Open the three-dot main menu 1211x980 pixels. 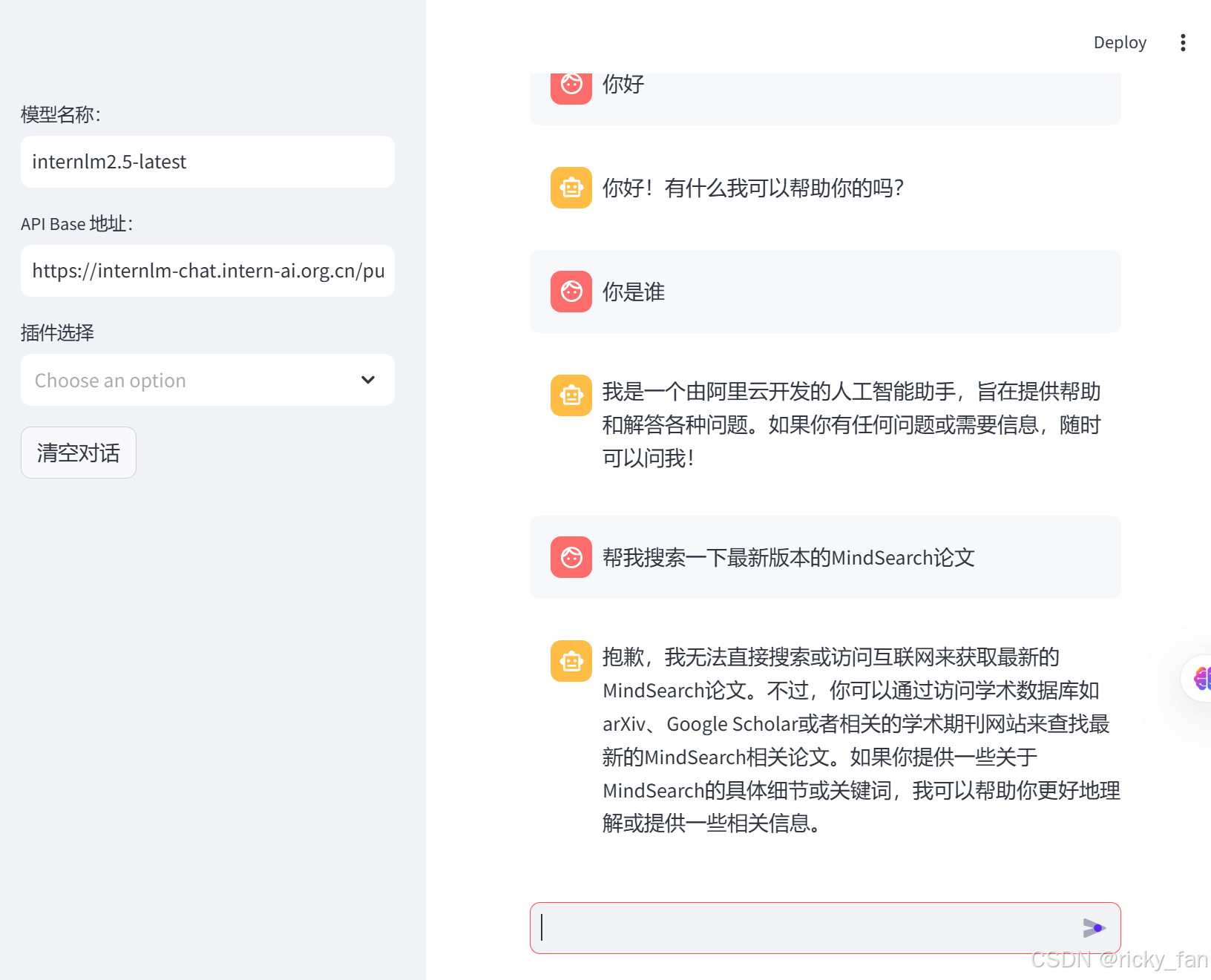coord(1183,42)
